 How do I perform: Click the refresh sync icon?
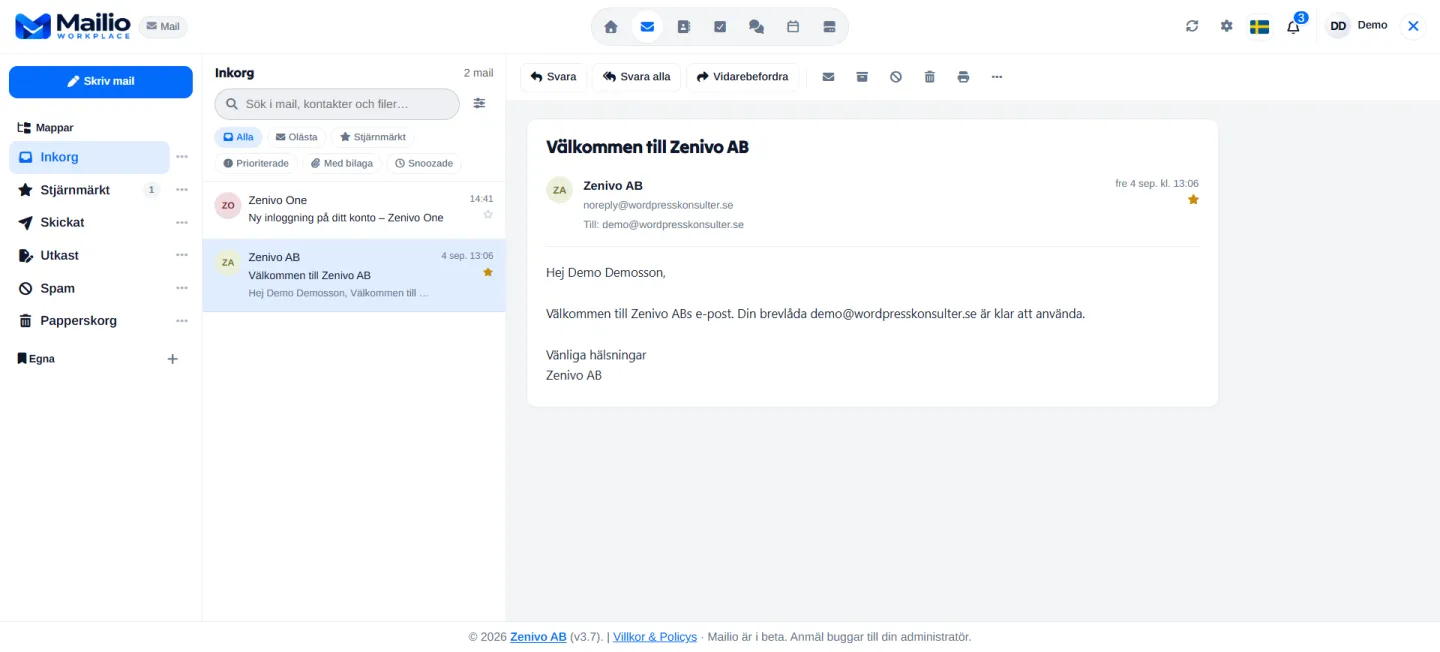point(1192,26)
